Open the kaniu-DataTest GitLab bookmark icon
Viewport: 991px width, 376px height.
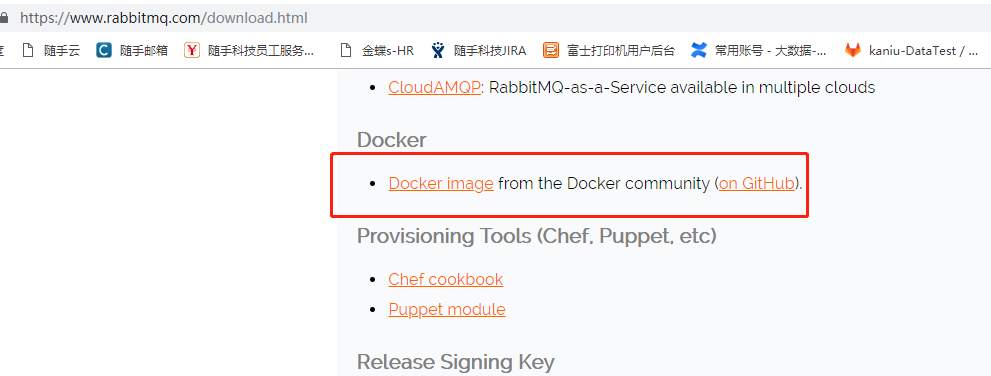pos(853,51)
